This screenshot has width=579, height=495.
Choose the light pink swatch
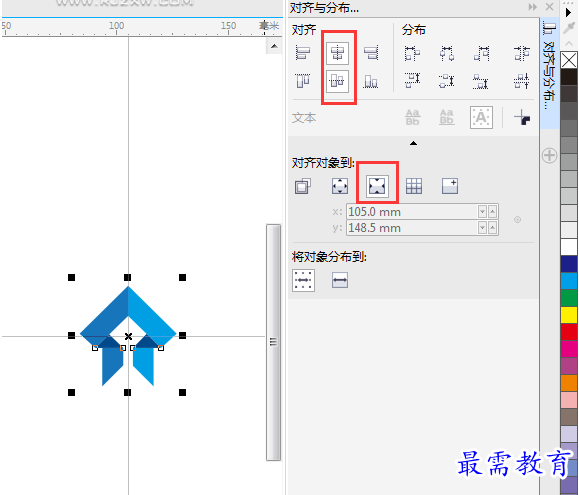pos(569,400)
